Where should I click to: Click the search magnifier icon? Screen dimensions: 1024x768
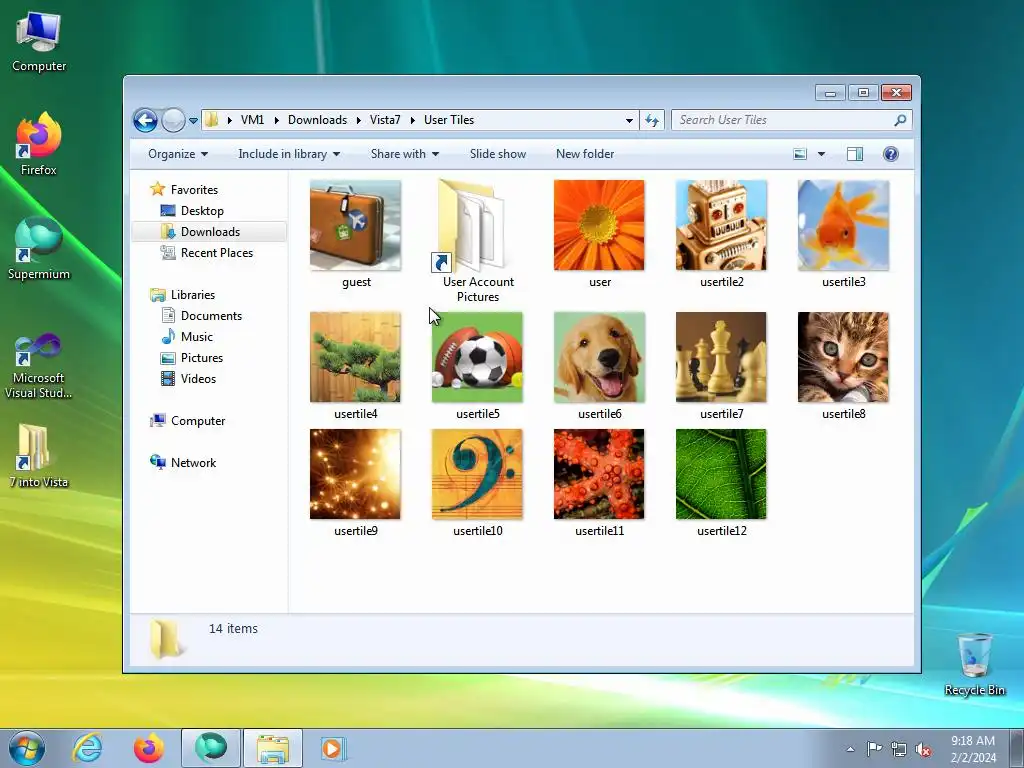pyautogui.click(x=900, y=120)
